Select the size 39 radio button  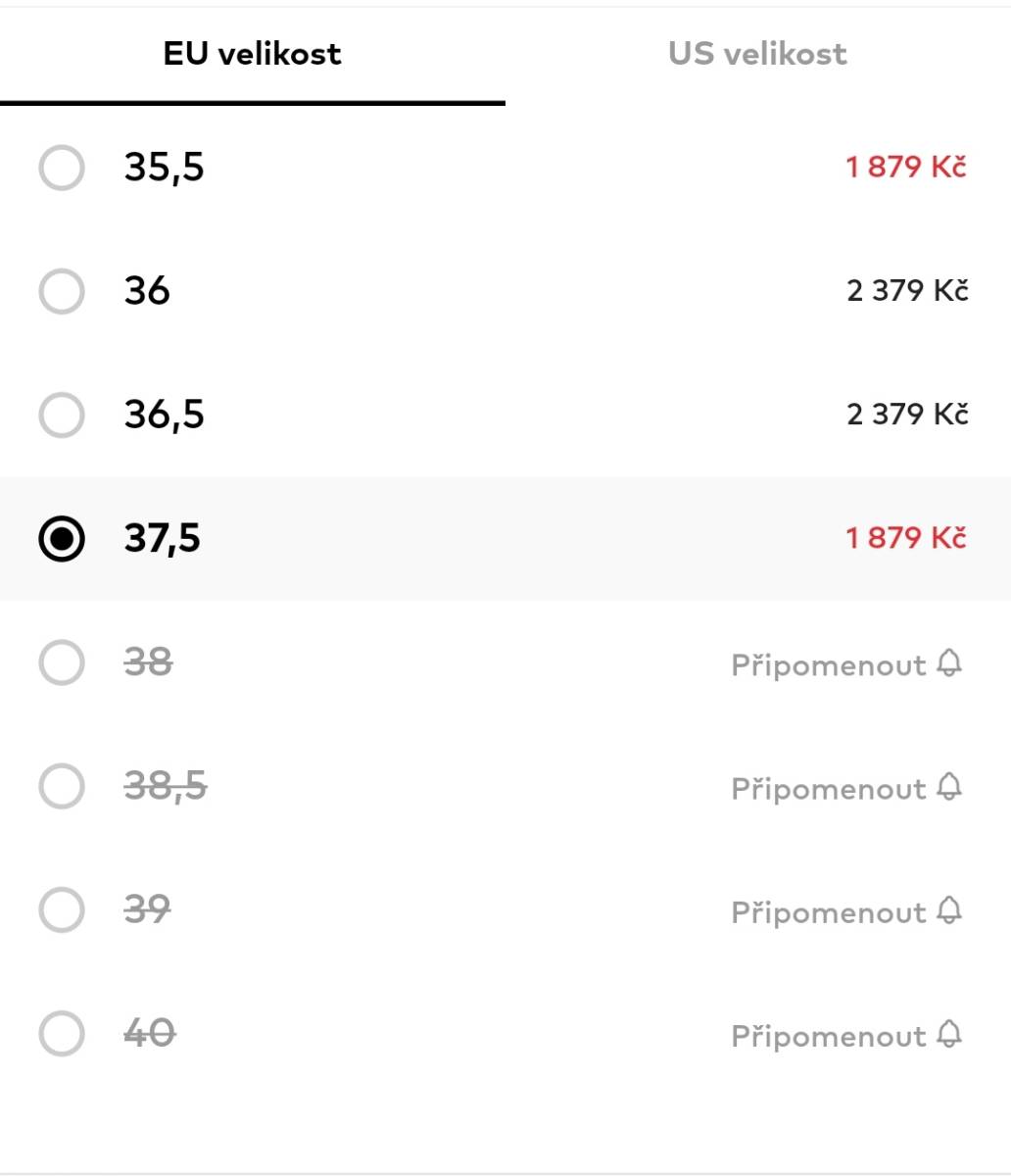62,909
